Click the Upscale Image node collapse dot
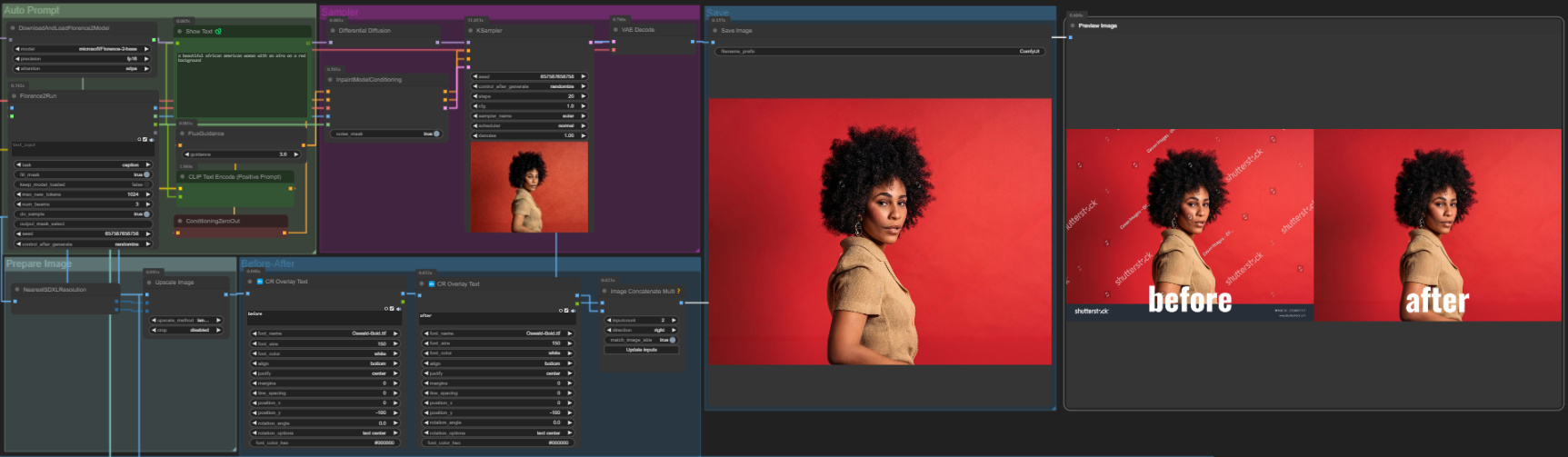1568x457 pixels. pyautogui.click(x=149, y=283)
